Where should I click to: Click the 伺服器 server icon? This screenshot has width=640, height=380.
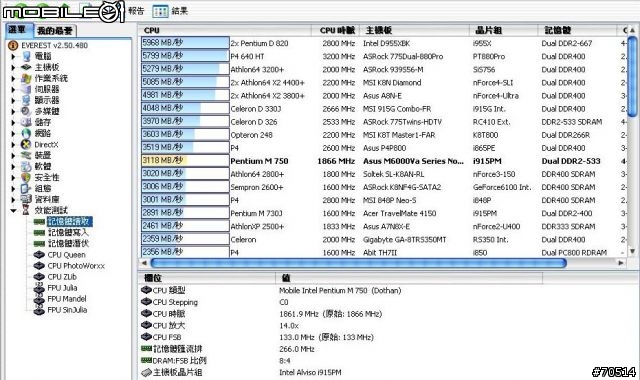pyautogui.click(x=27, y=89)
